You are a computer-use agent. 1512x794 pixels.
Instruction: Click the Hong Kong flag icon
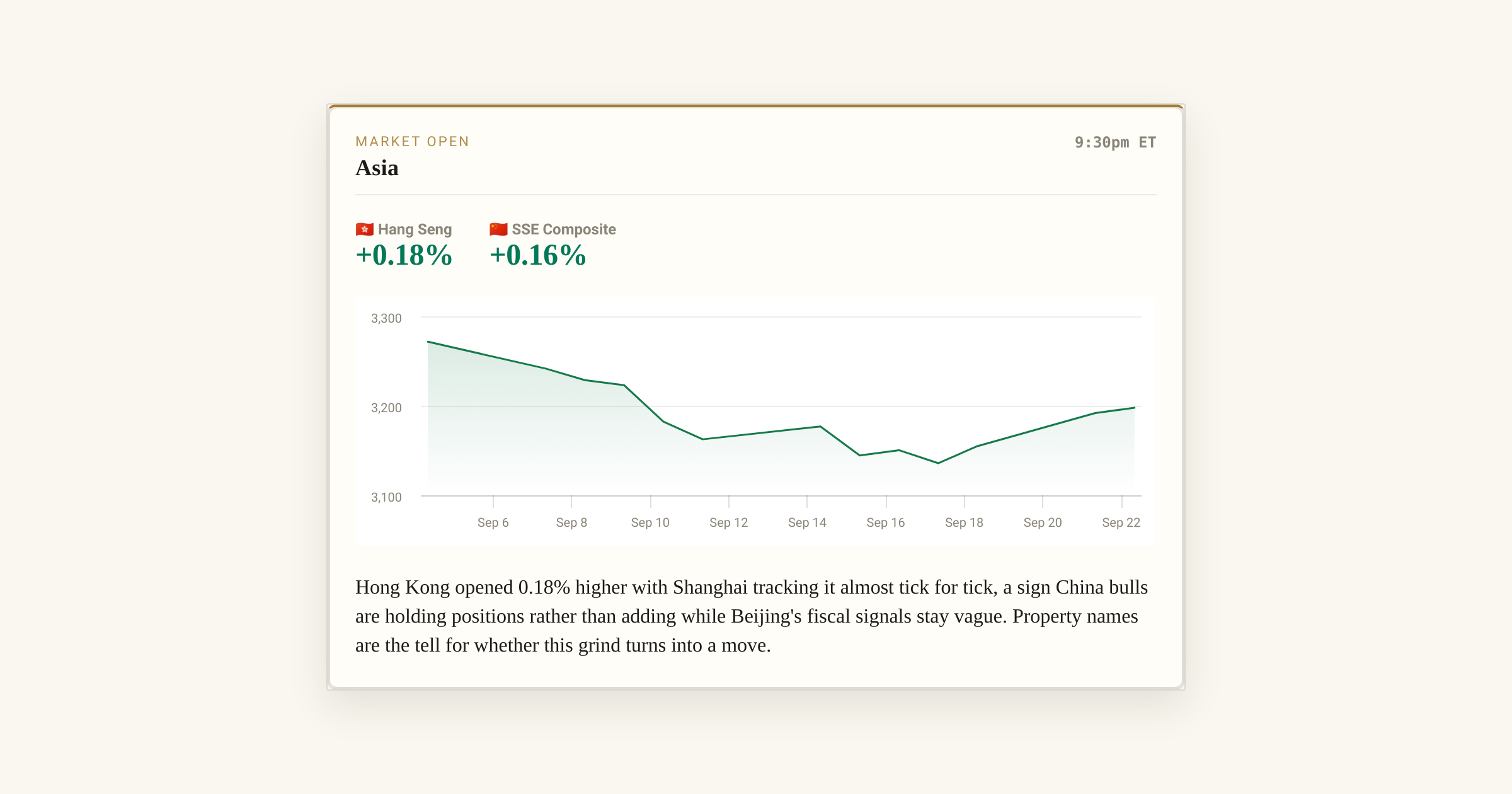tap(364, 229)
